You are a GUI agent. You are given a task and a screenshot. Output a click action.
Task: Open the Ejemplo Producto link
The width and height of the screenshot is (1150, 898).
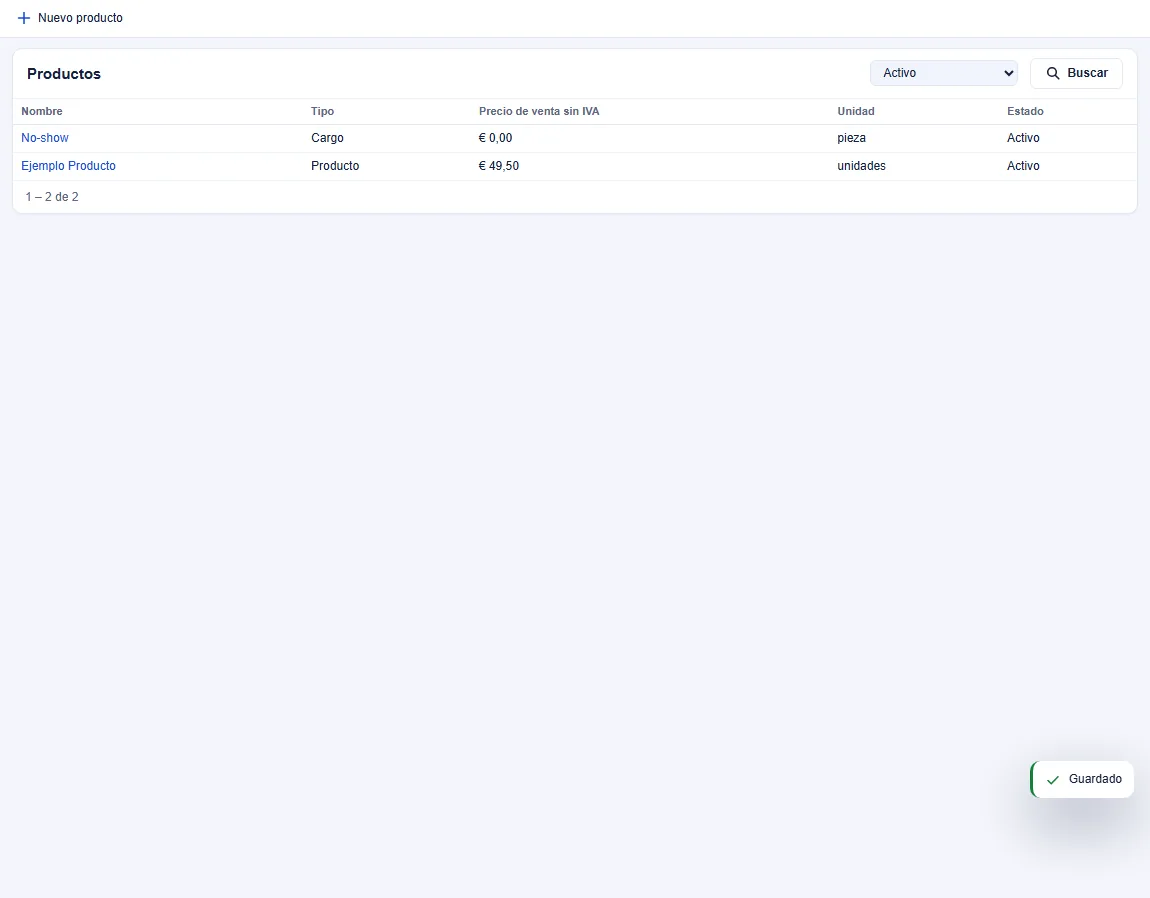coord(68,166)
